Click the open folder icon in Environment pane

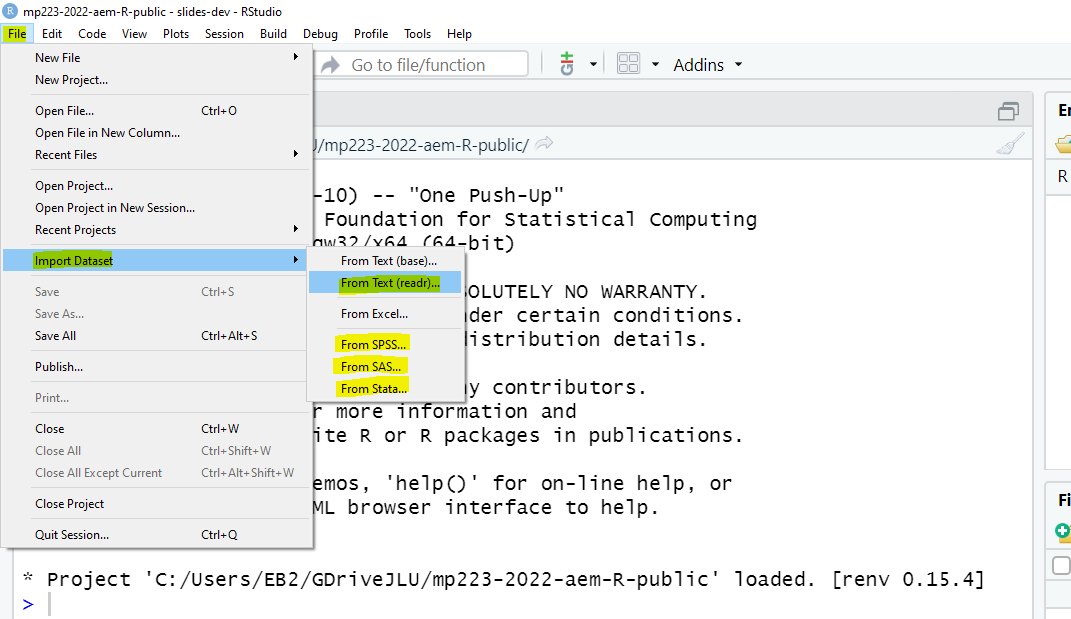[x=1064, y=144]
